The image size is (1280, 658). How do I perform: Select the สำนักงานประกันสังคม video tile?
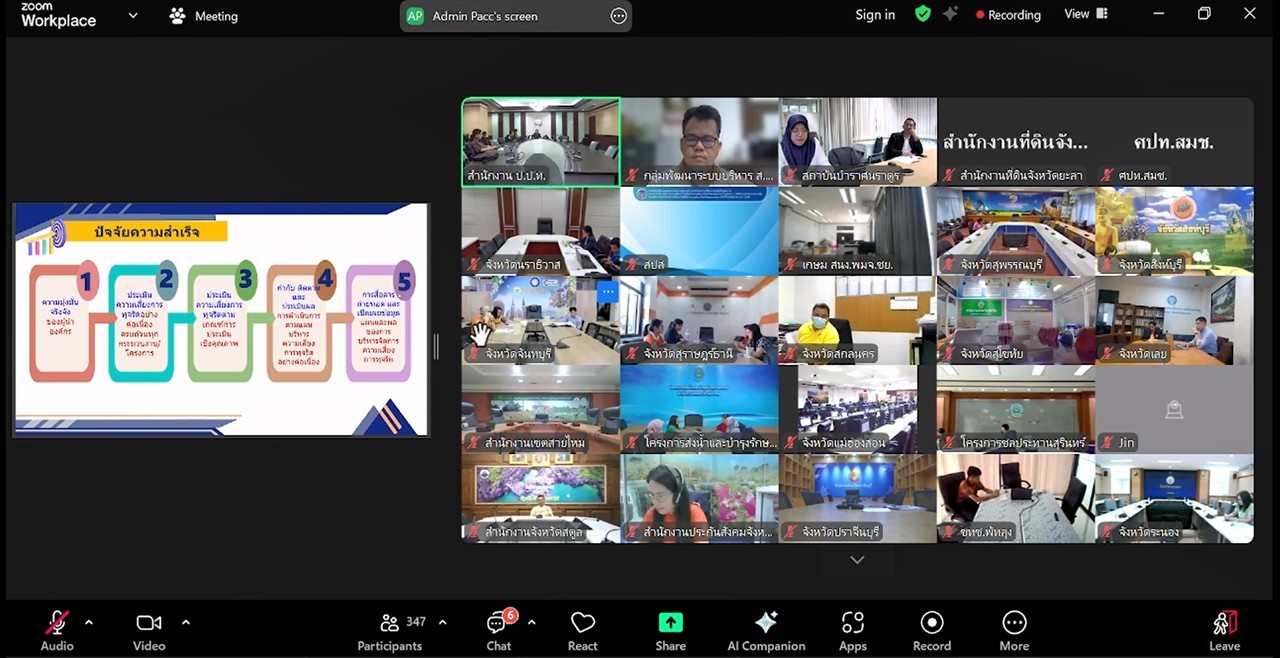pyautogui.click(x=699, y=498)
